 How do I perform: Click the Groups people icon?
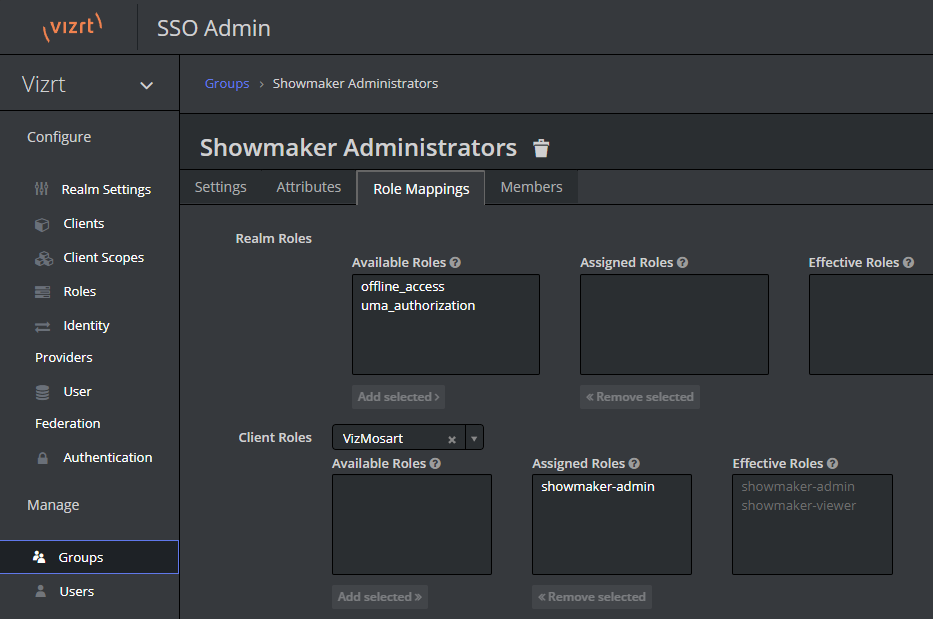point(39,557)
